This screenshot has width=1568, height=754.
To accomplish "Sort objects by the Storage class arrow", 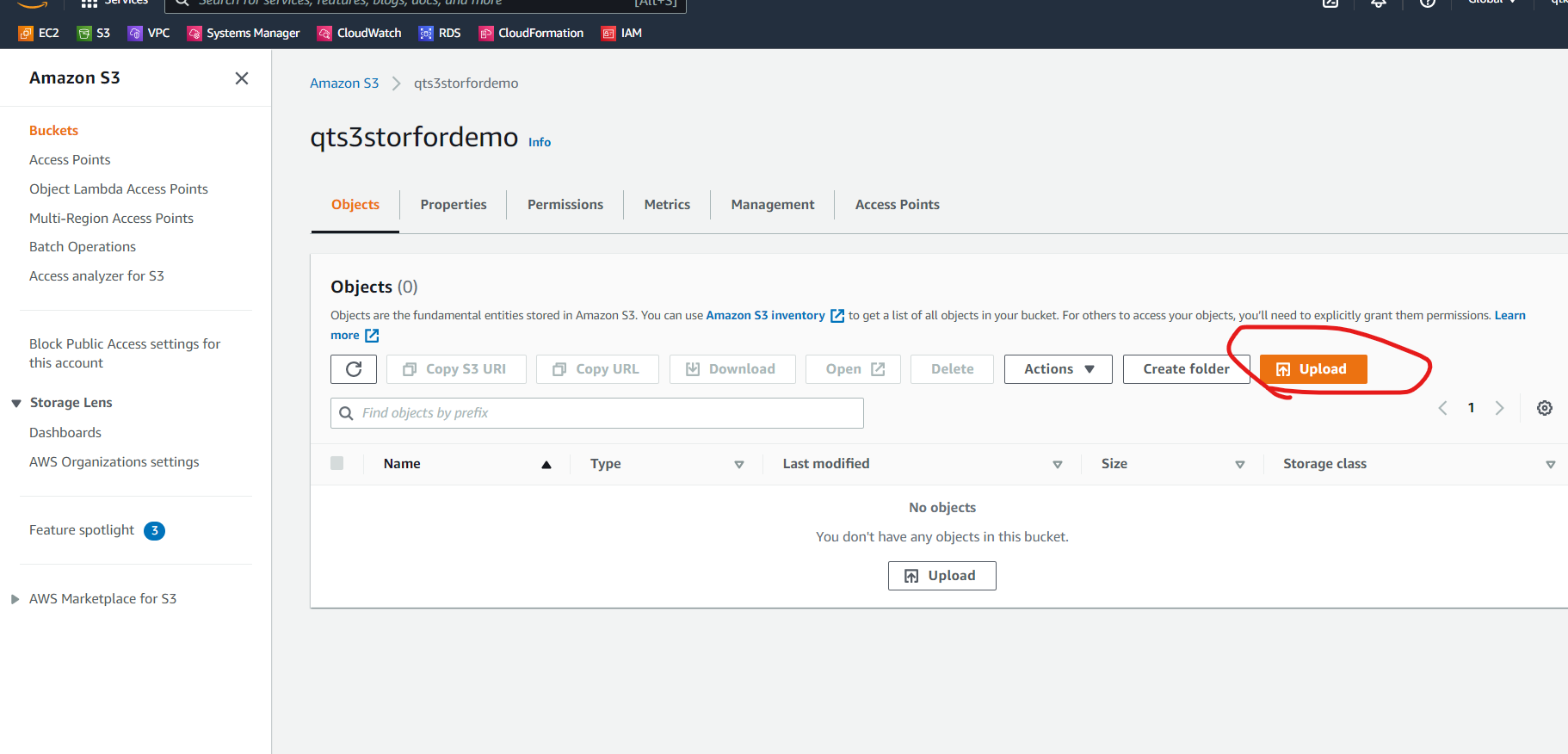I will [1551, 465].
